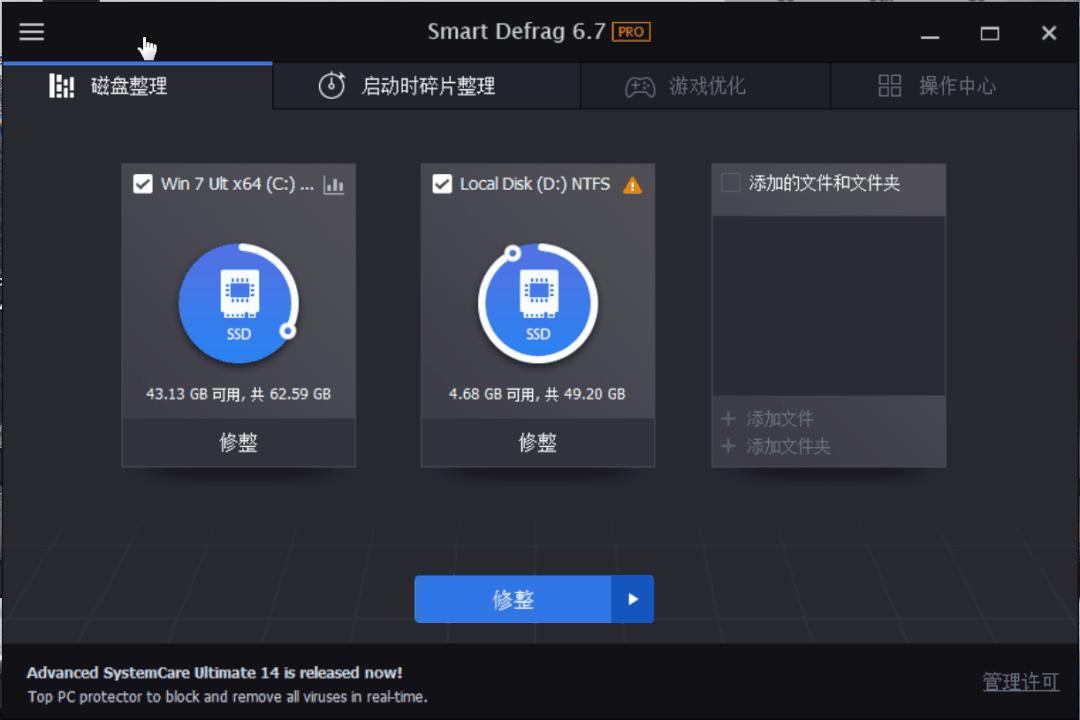Check the 添加的文件和文件夹 checkbox

click(727, 184)
